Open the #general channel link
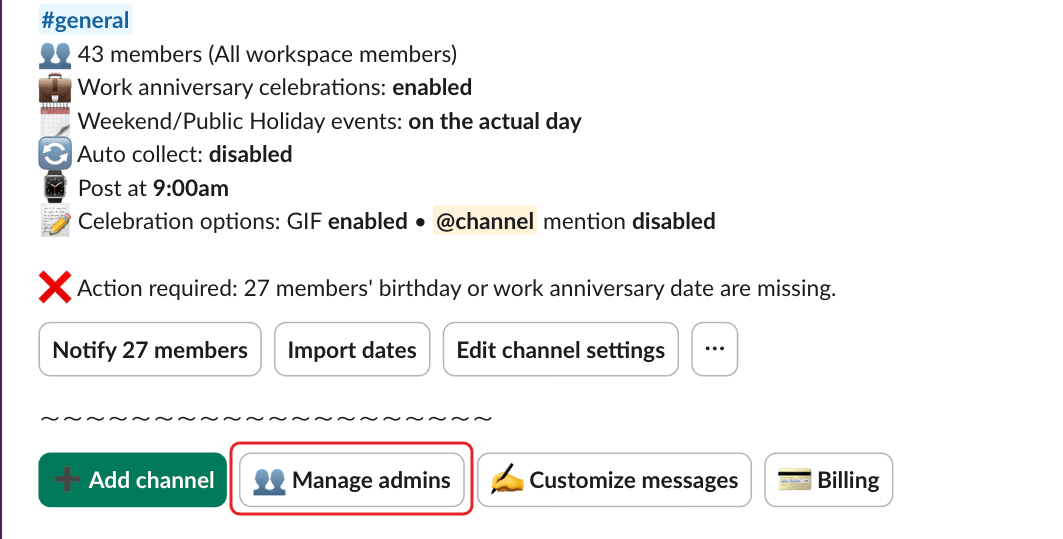The height and width of the screenshot is (539, 1063). click(x=85, y=20)
